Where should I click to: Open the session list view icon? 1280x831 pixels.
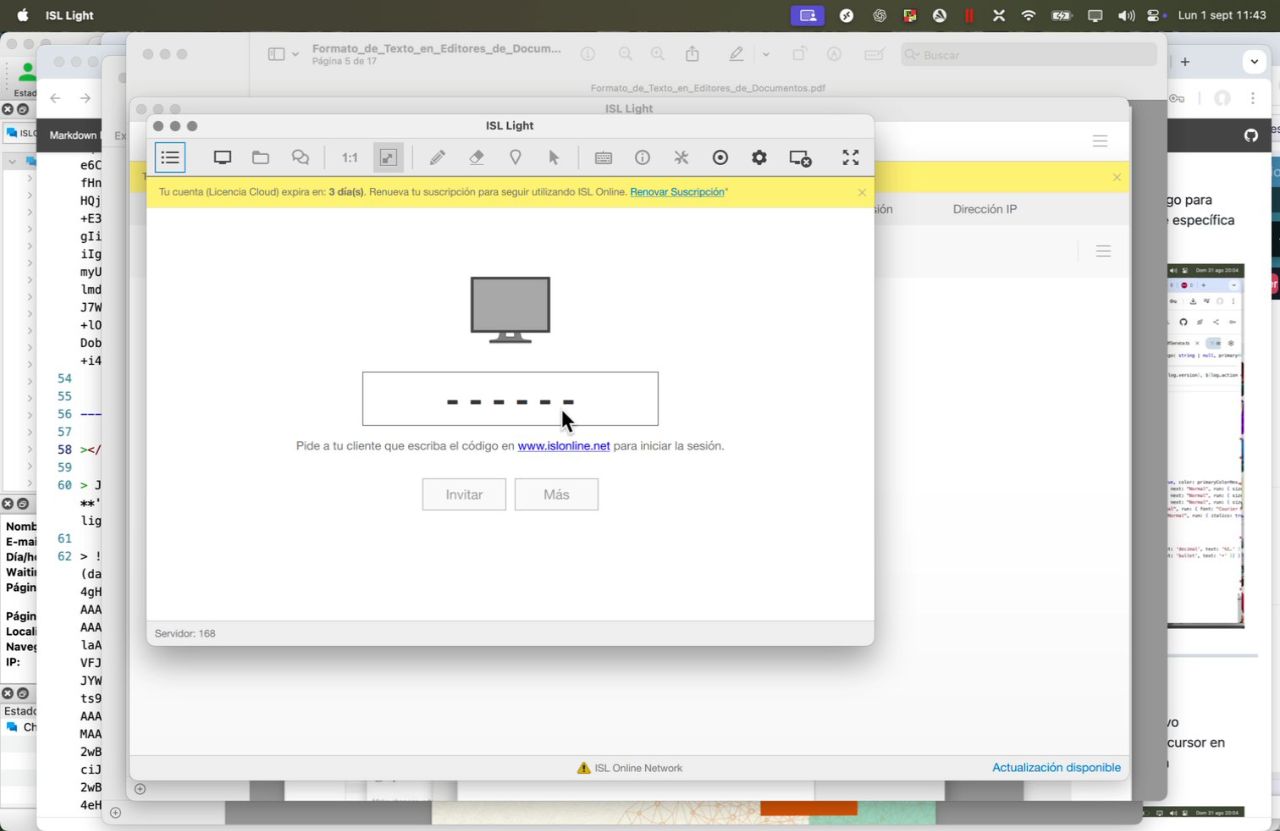coord(170,157)
